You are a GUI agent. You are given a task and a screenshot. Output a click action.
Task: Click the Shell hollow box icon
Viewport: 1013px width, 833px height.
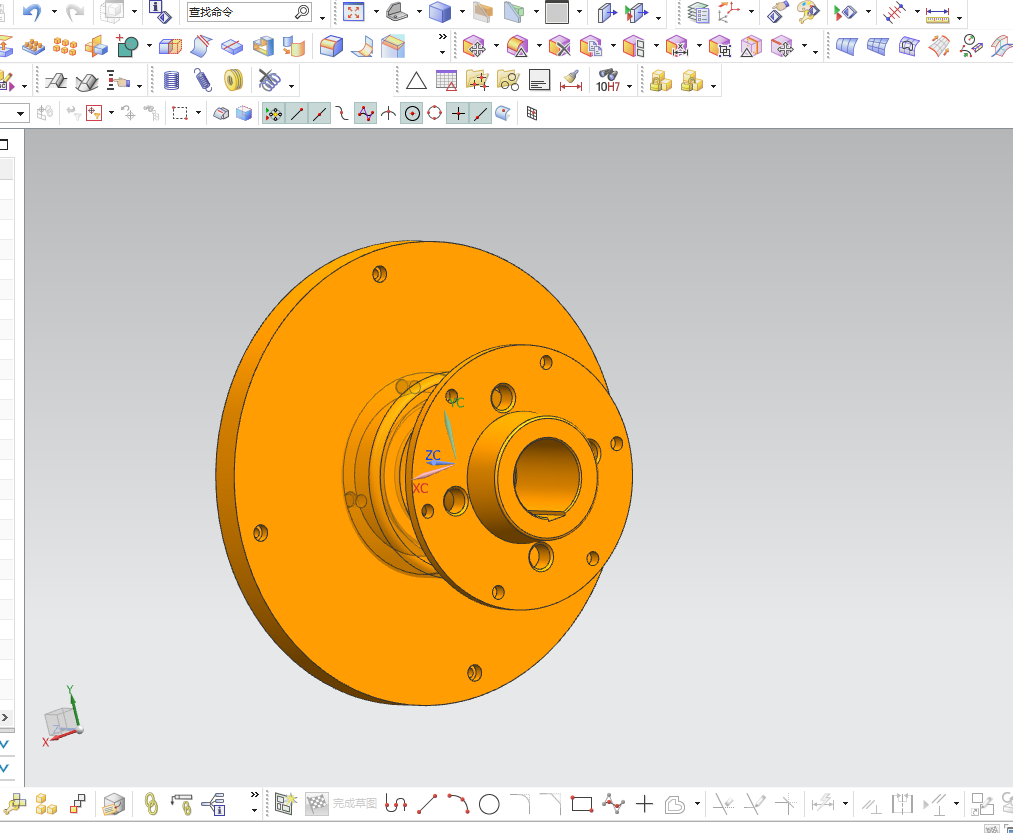click(263, 46)
